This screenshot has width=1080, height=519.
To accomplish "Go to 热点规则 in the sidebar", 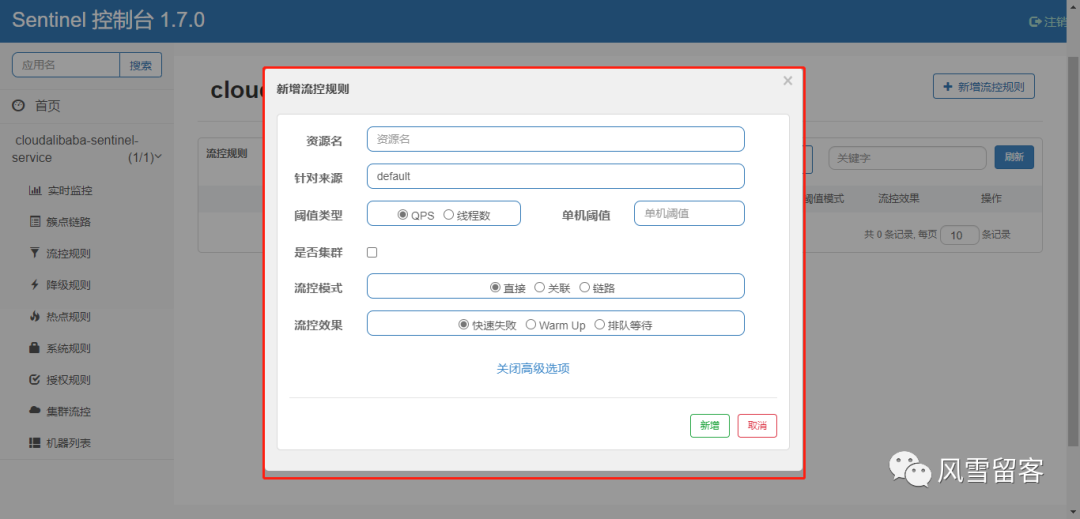I will pyautogui.click(x=68, y=317).
